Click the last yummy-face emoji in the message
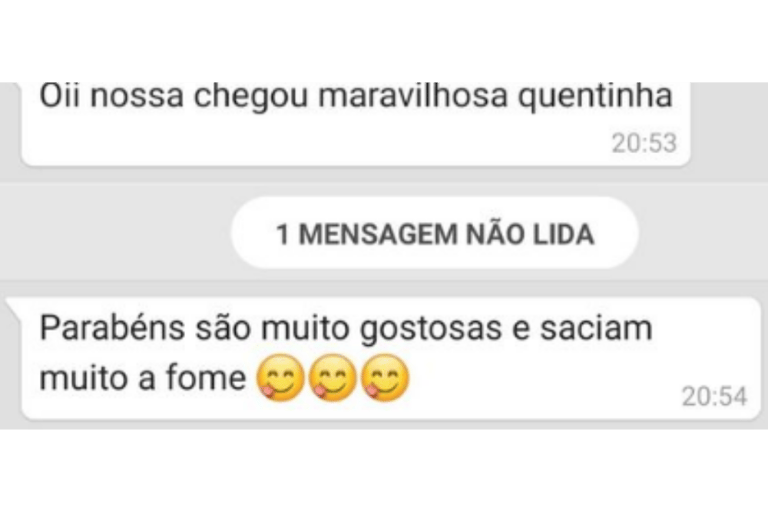Image resolution: width=768 pixels, height=512 pixels. [x=384, y=378]
